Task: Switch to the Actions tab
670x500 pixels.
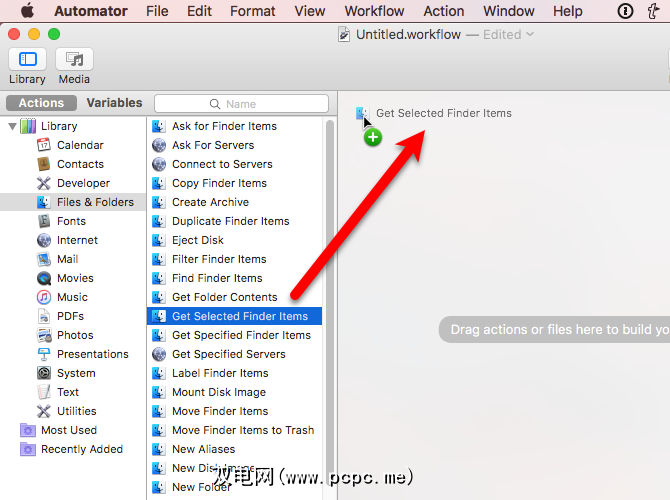Action: click(x=41, y=103)
